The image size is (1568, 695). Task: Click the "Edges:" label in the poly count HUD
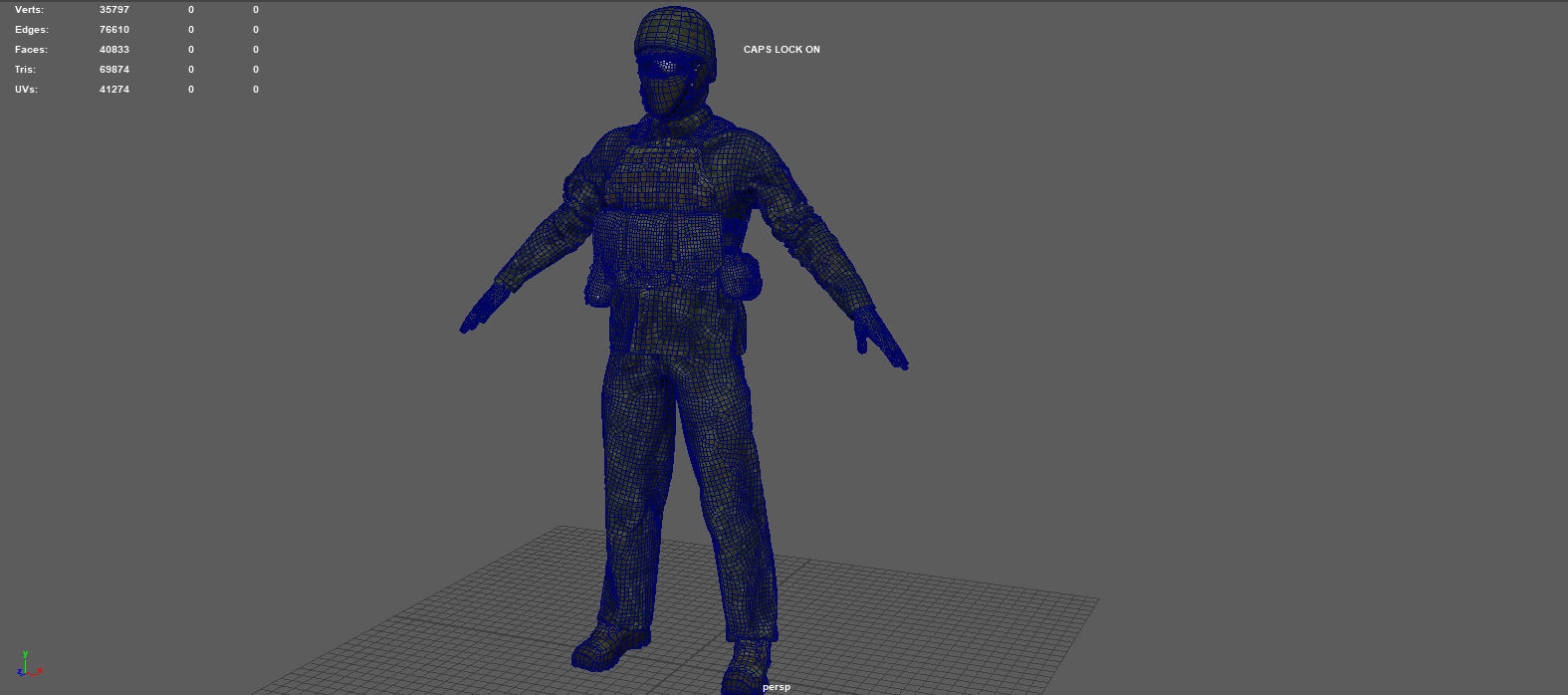point(31,29)
